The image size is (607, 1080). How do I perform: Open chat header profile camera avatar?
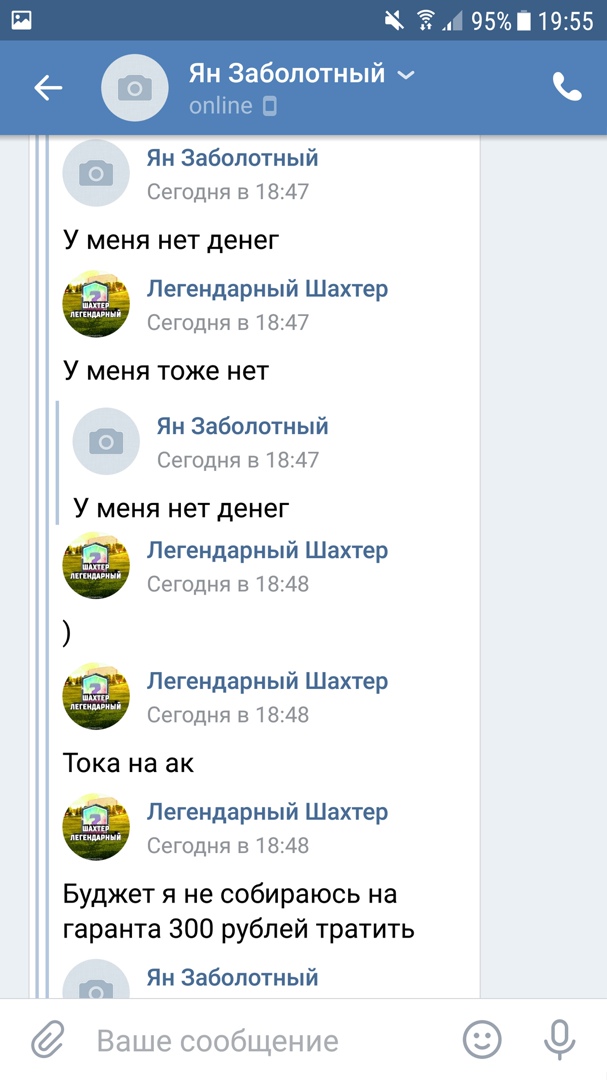click(x=135, y=88)
